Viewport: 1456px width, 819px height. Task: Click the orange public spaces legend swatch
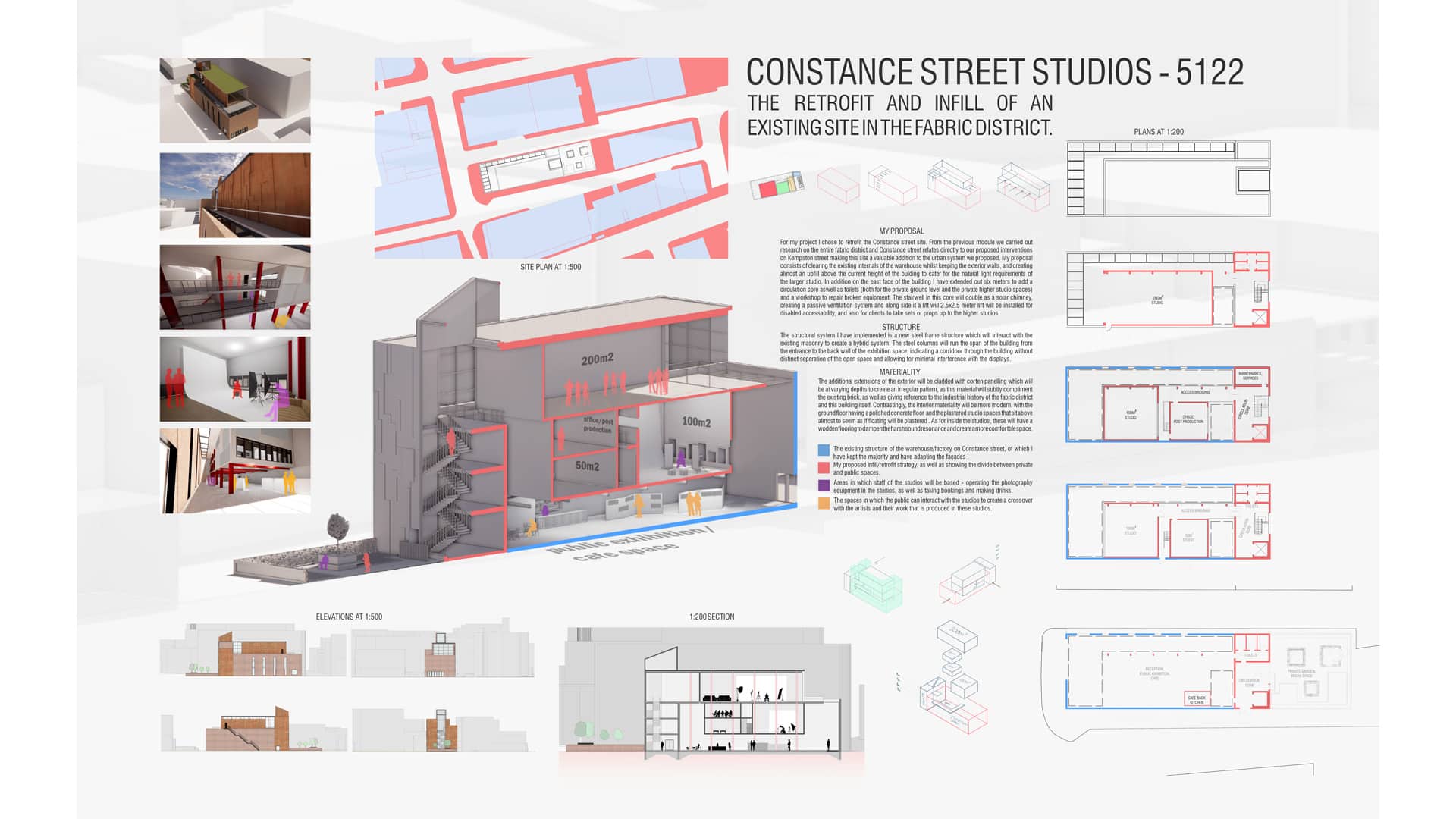(824, 504)
